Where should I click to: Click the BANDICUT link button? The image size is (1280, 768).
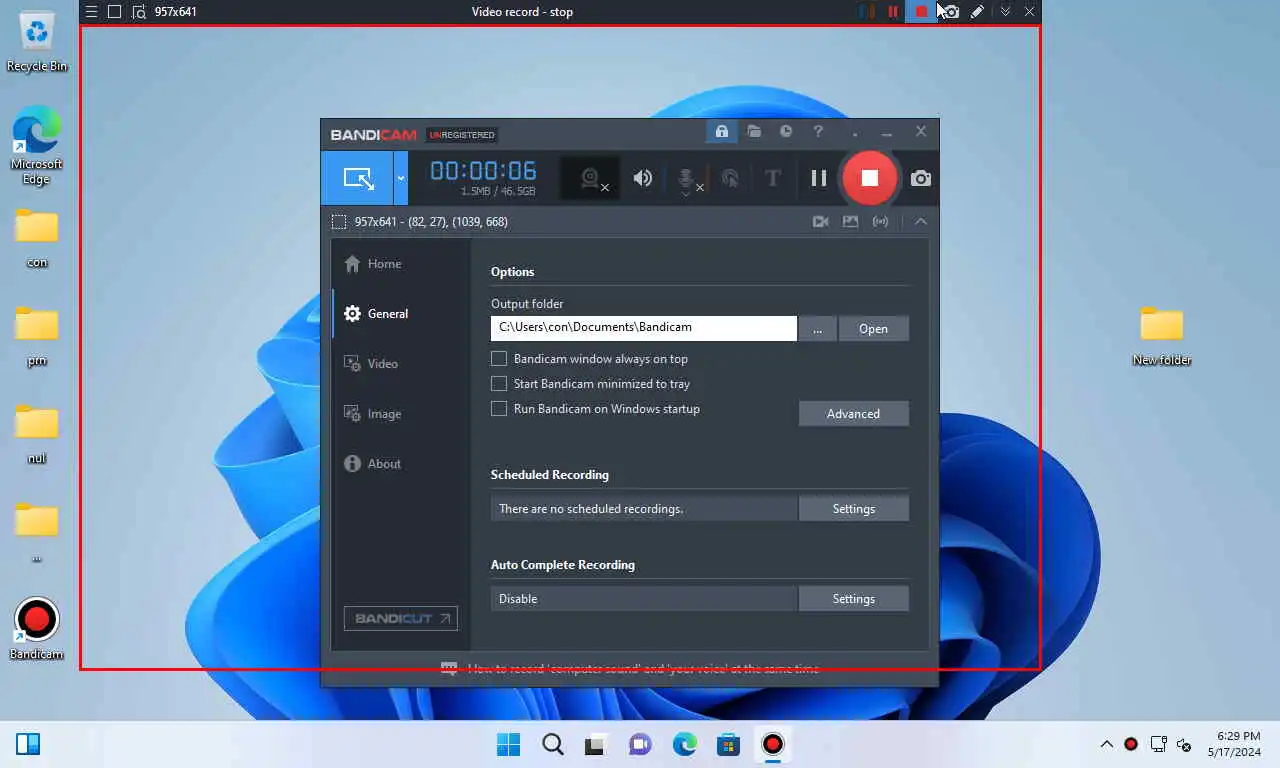point(401,619)
